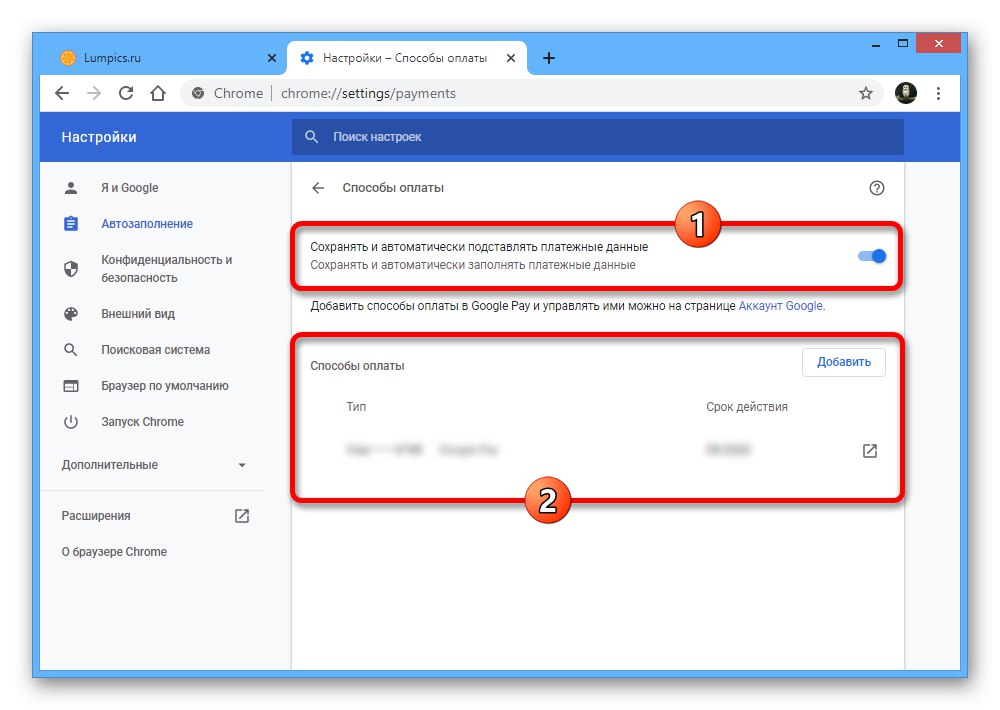Click the help question mark icon
The height and width of the screenshot is (710, 1000).
pos(877,187)
